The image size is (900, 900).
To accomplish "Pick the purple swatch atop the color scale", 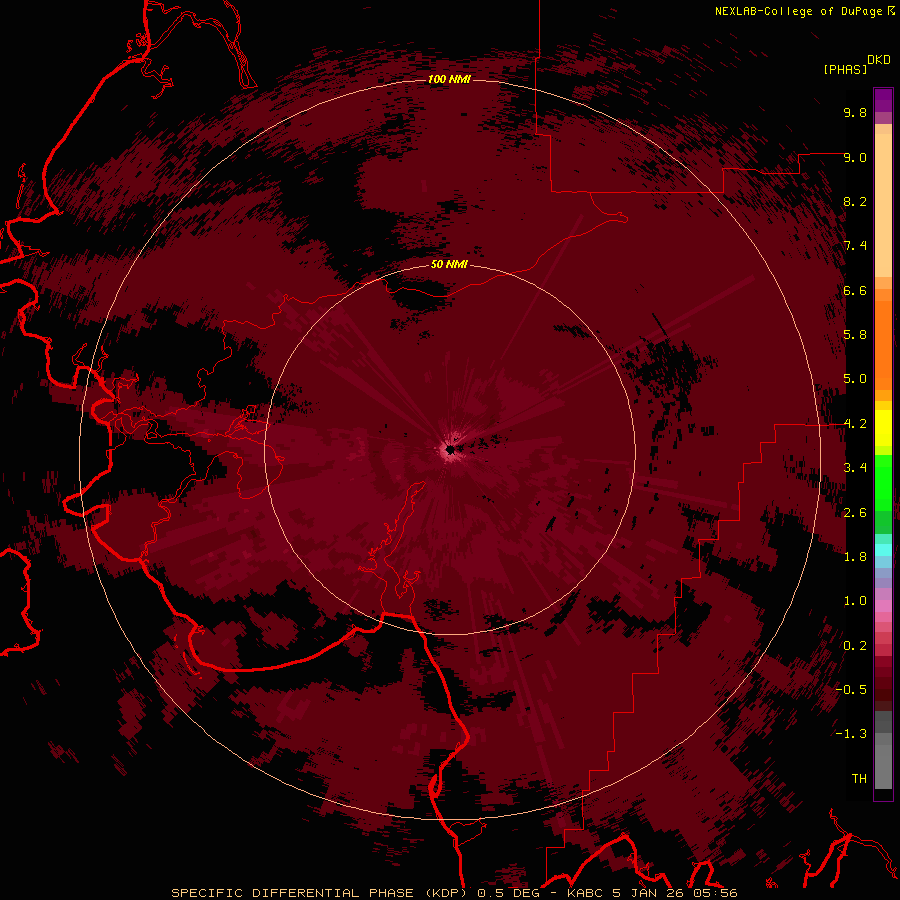I will (x=883, y=100).
